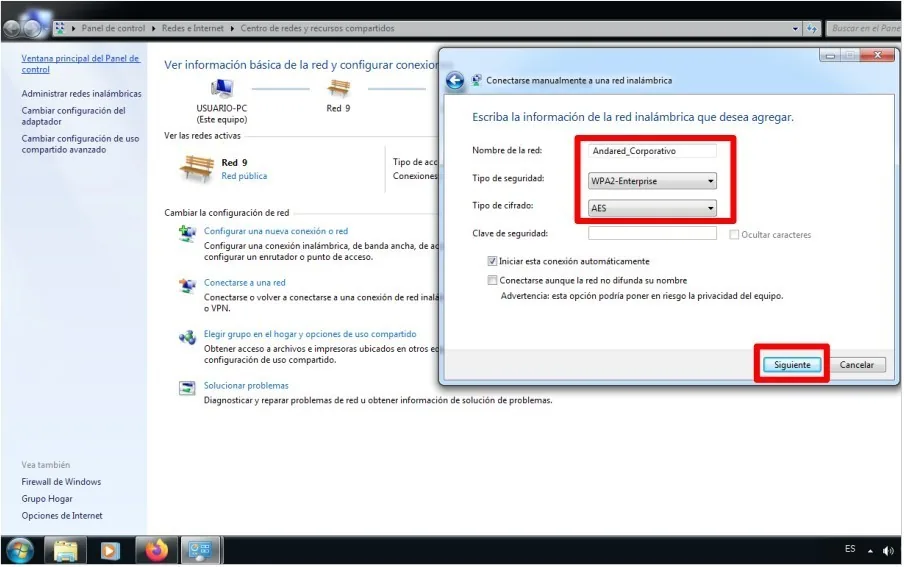Expand breadcrumb arrow after Redes e Internet
The image size is (904, 567).
232,28
